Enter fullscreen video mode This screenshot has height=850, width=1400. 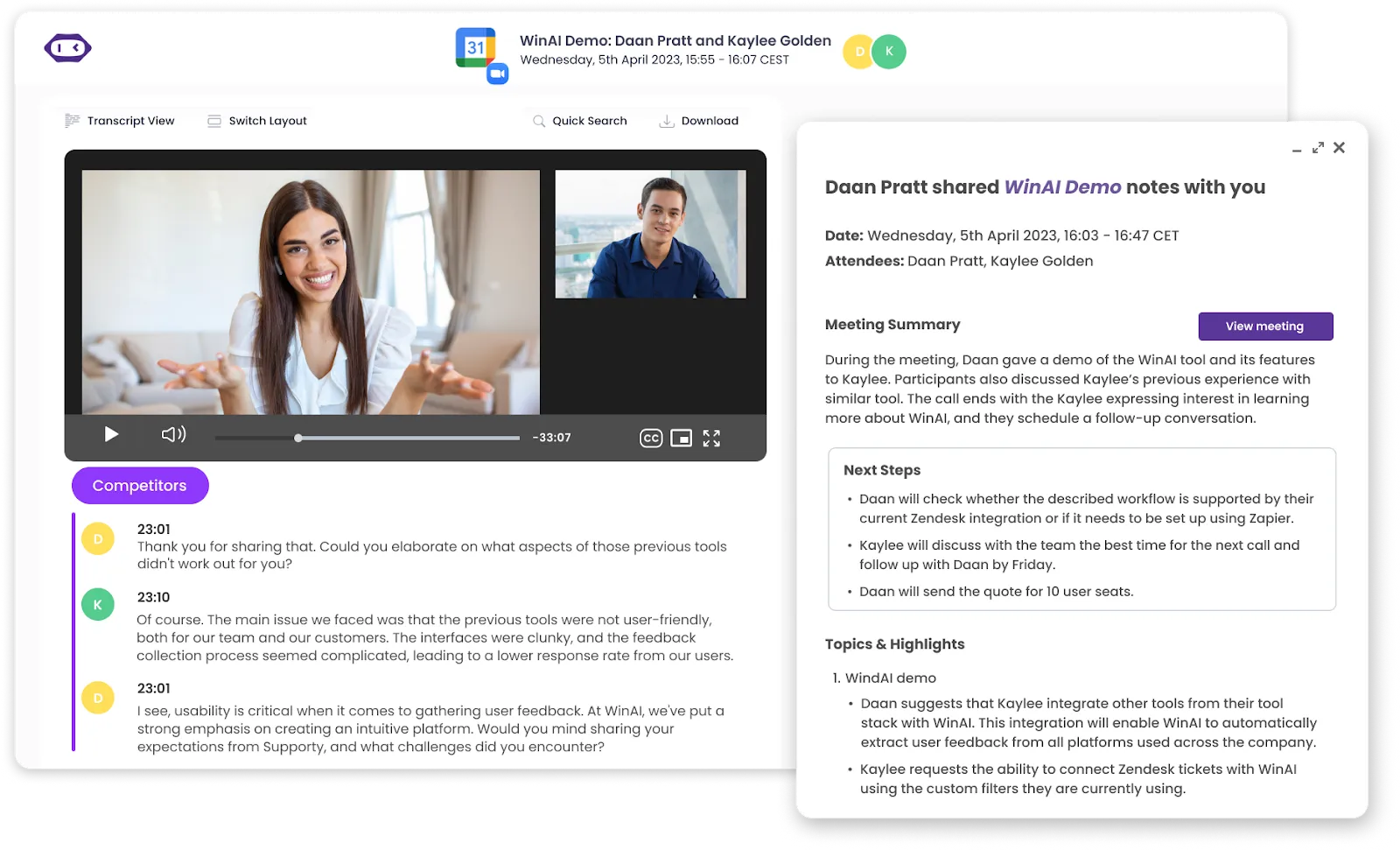click(x=711, y=439)
